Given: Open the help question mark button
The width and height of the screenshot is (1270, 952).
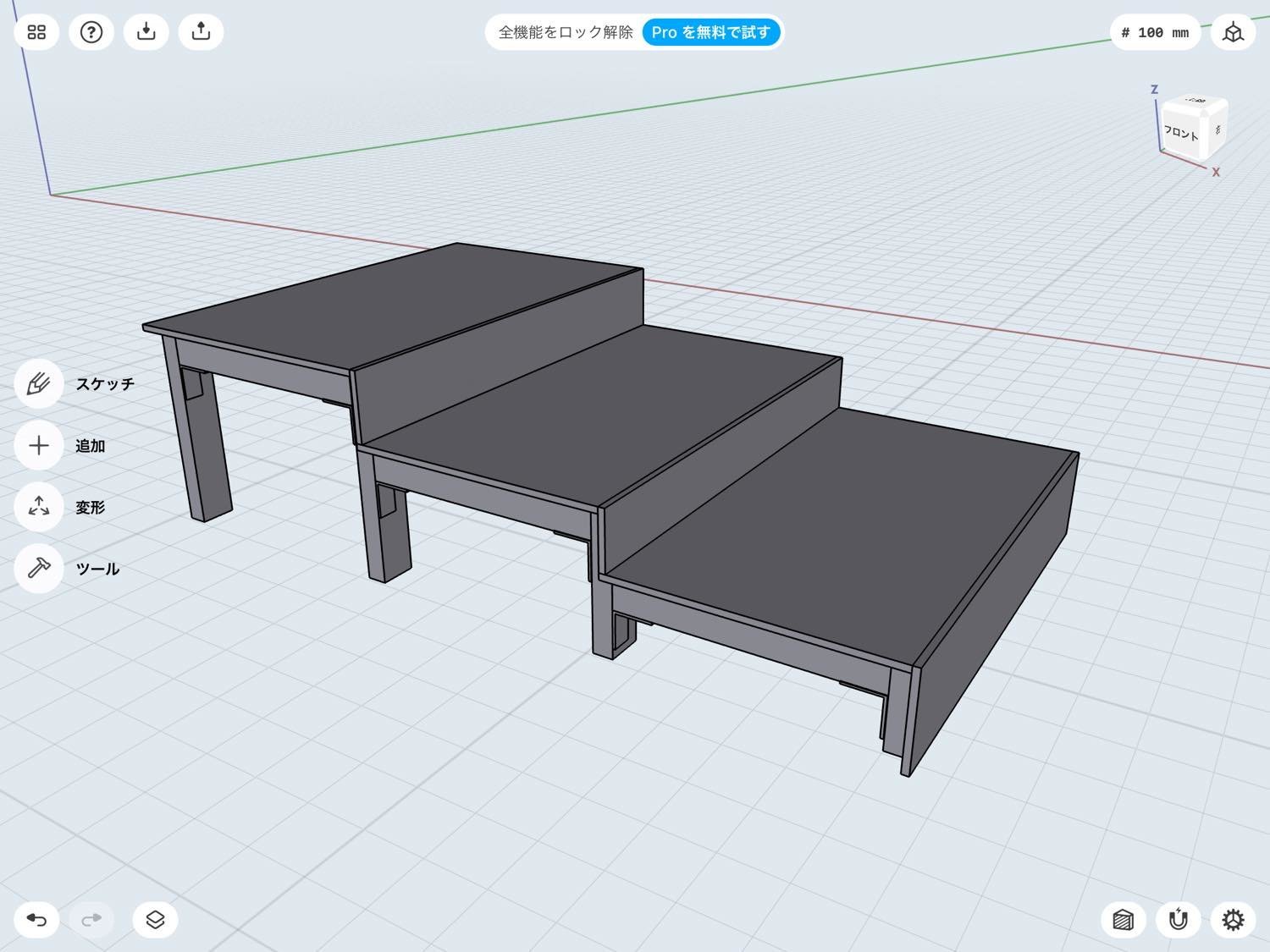Looking at the screenshot, I should click(91, 32).
